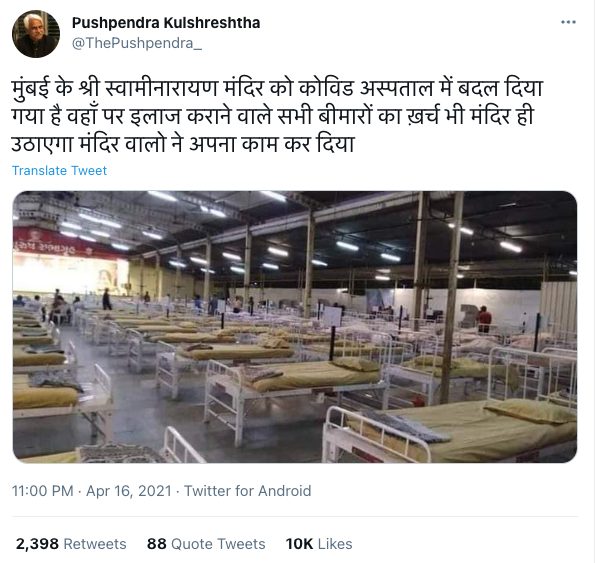Click the Quote Tweets label
596x563 pixels.
218,544
